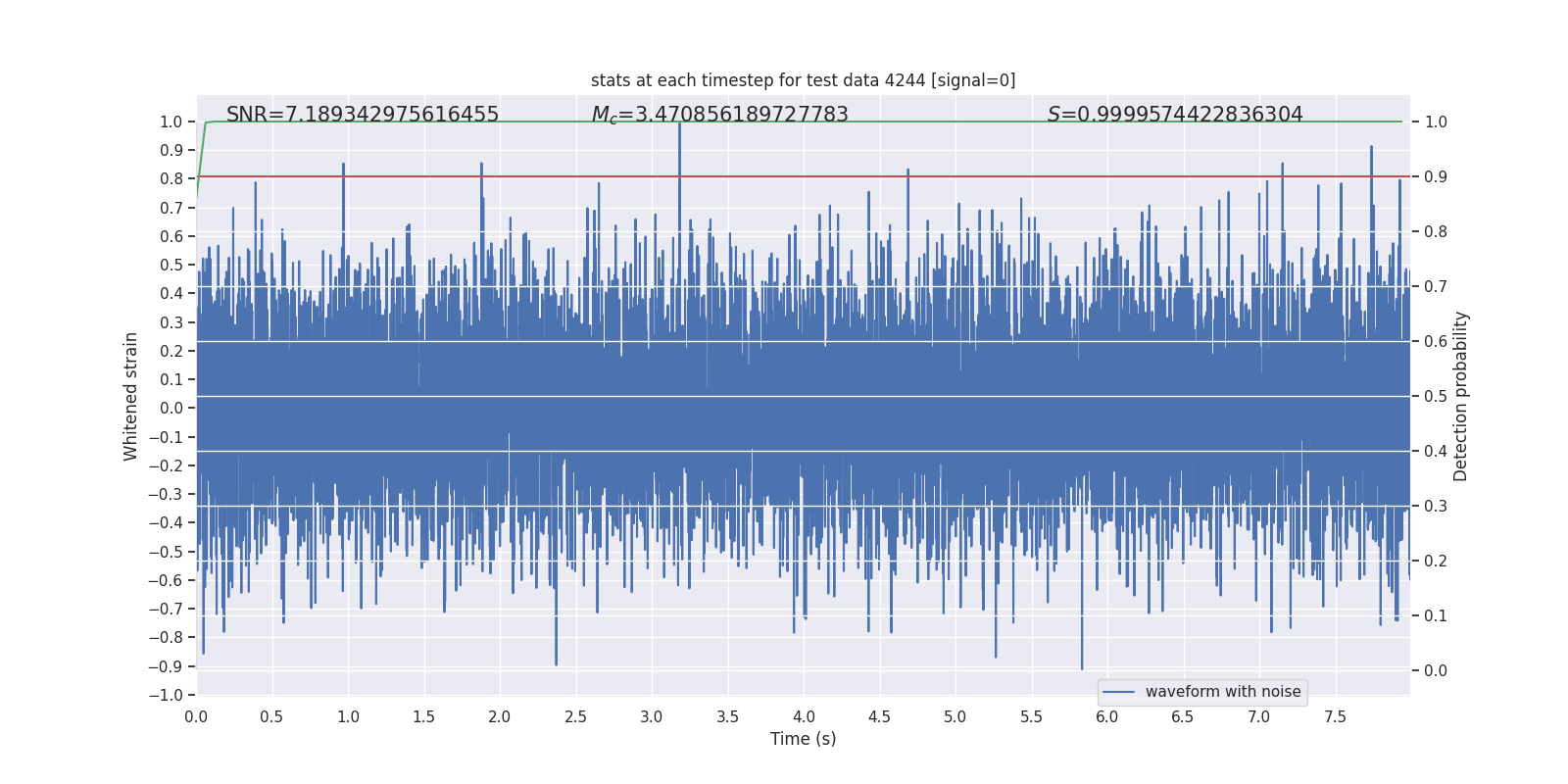Click the 6.5 tick on the time axis

pyautogui.click(x=1183, y=717)
